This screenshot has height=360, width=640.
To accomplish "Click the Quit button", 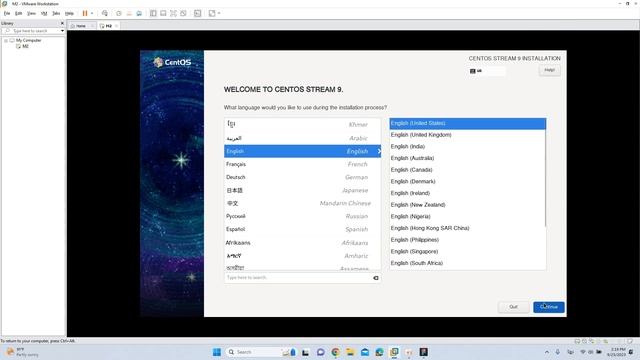I will pos(513,307).
